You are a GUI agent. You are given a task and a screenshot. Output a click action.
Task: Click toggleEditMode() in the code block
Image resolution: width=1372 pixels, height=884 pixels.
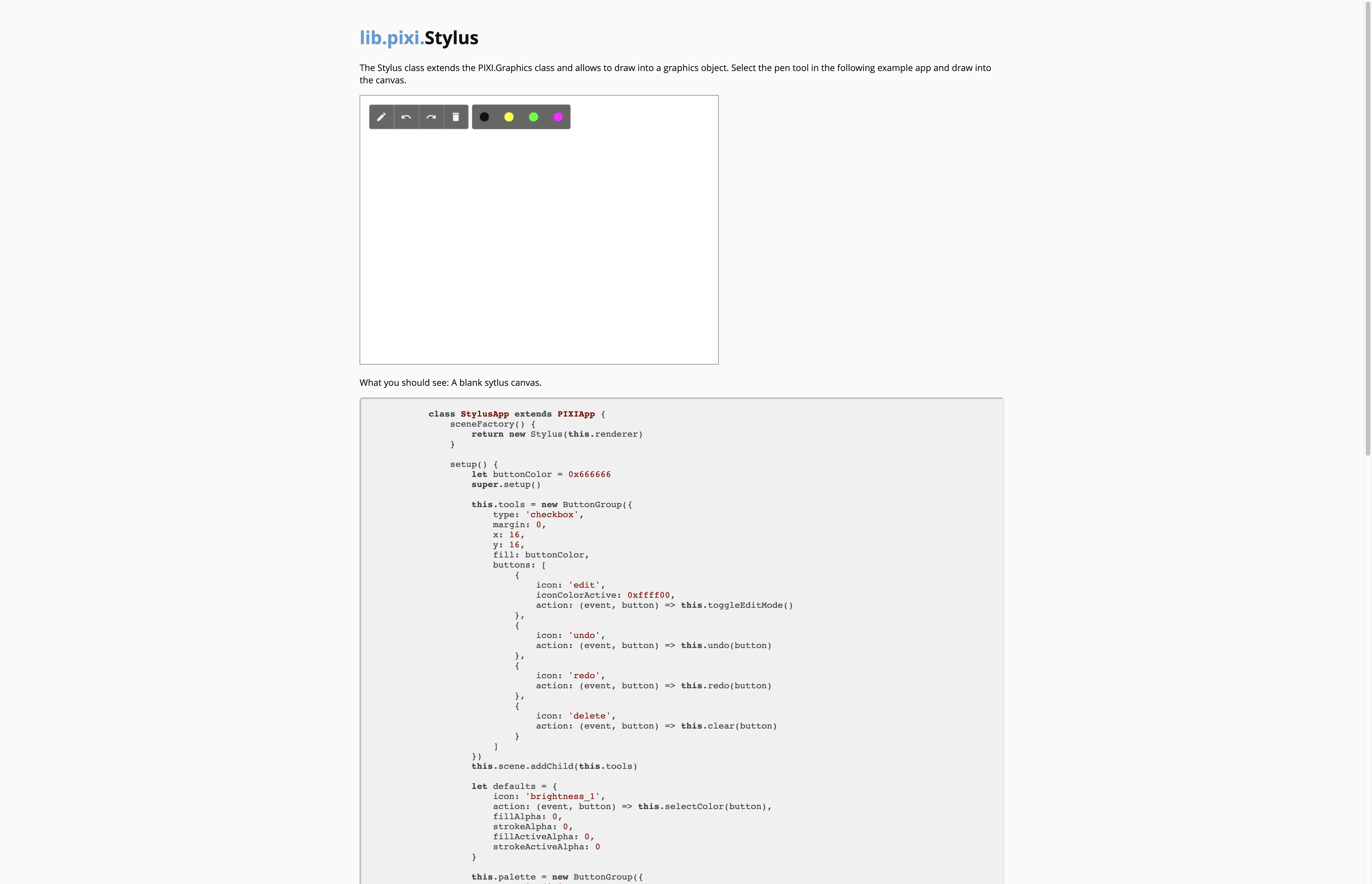750,605
